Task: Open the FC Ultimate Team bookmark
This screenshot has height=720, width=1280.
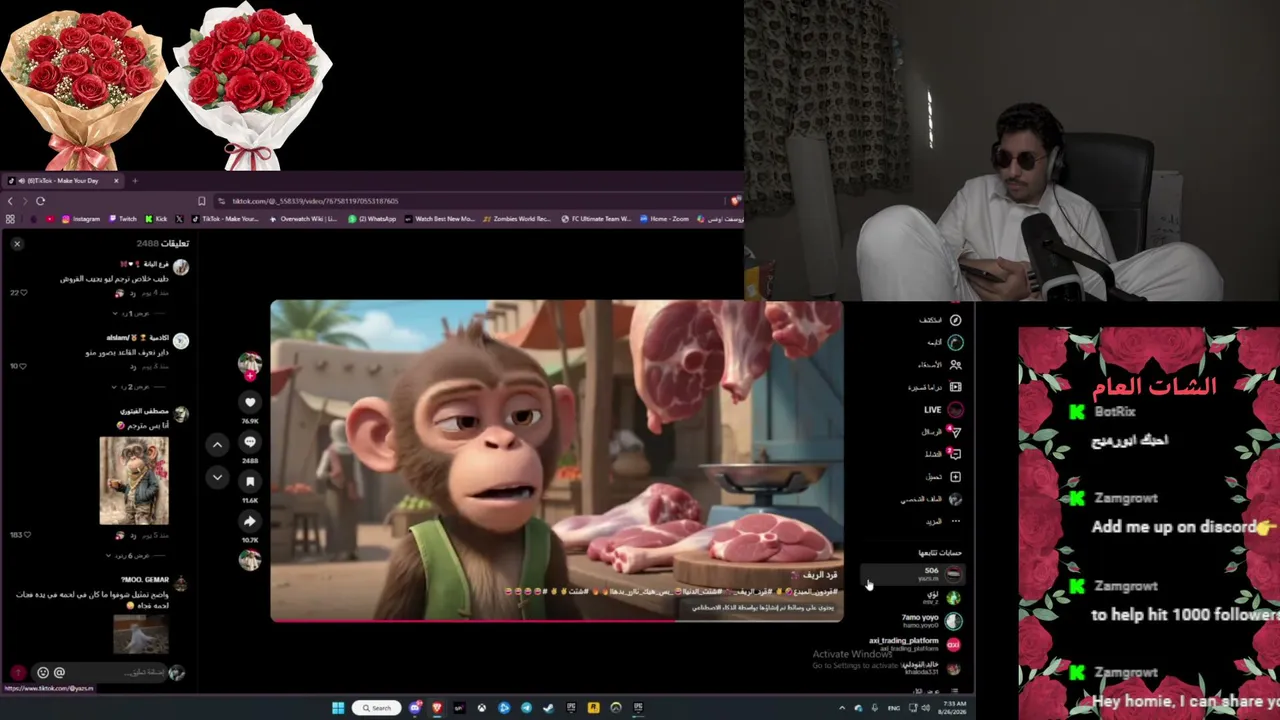Action: 597,219
